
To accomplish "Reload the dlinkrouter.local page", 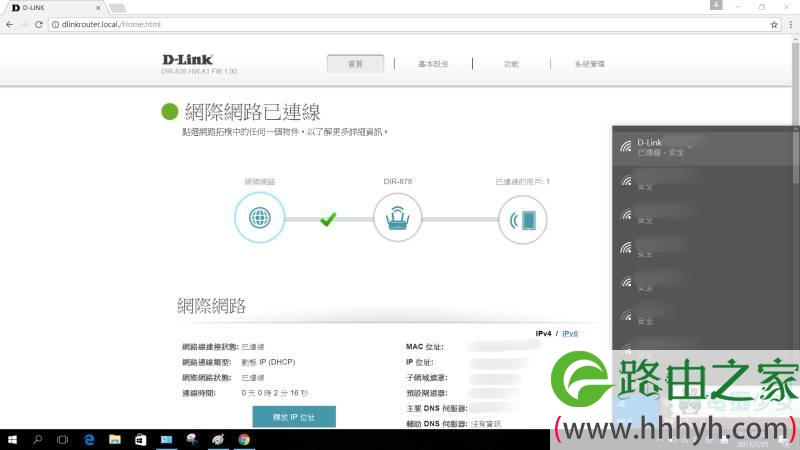I will (38, 24).
